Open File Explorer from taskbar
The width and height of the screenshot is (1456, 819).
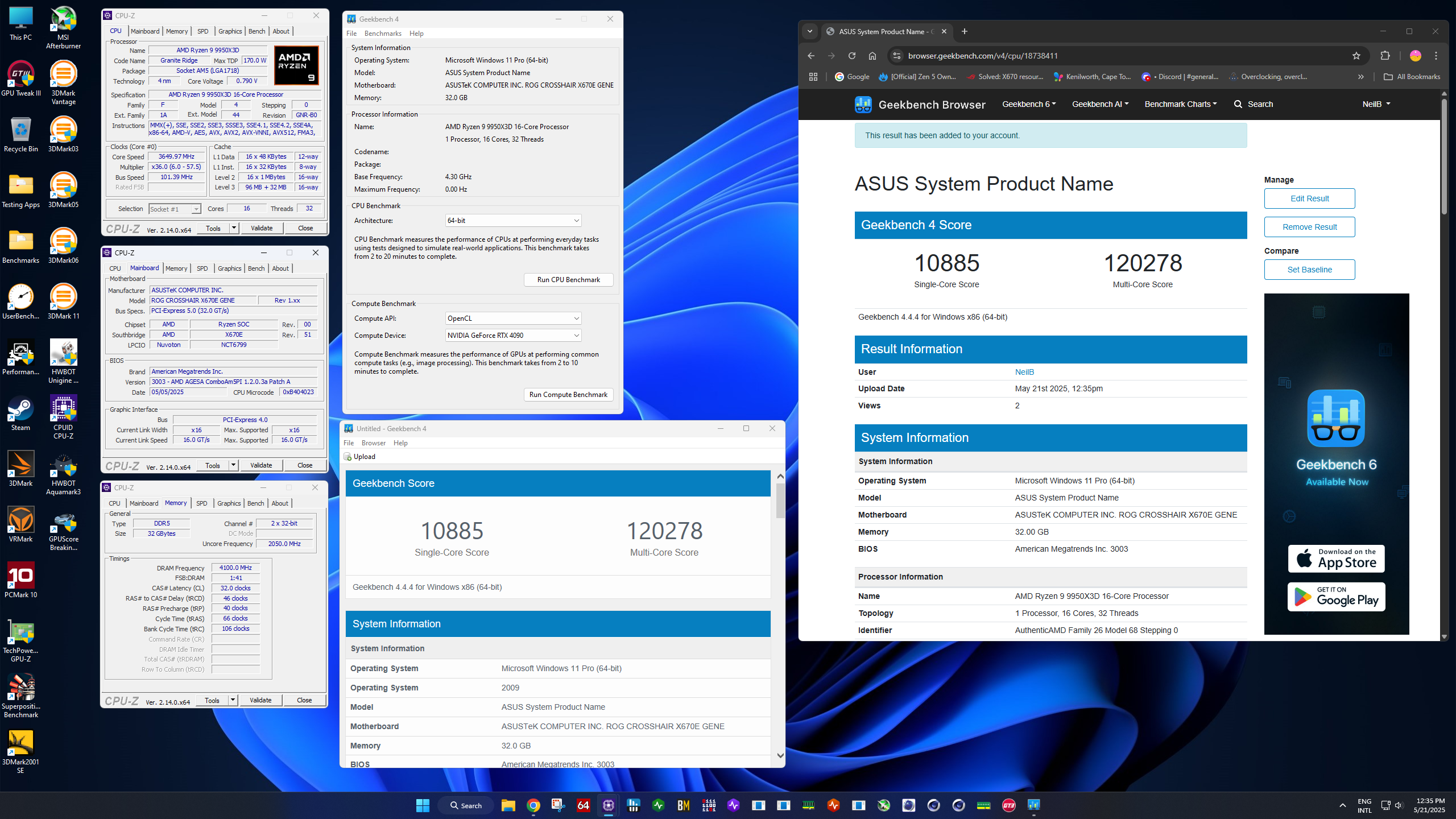tap(508, 805)
